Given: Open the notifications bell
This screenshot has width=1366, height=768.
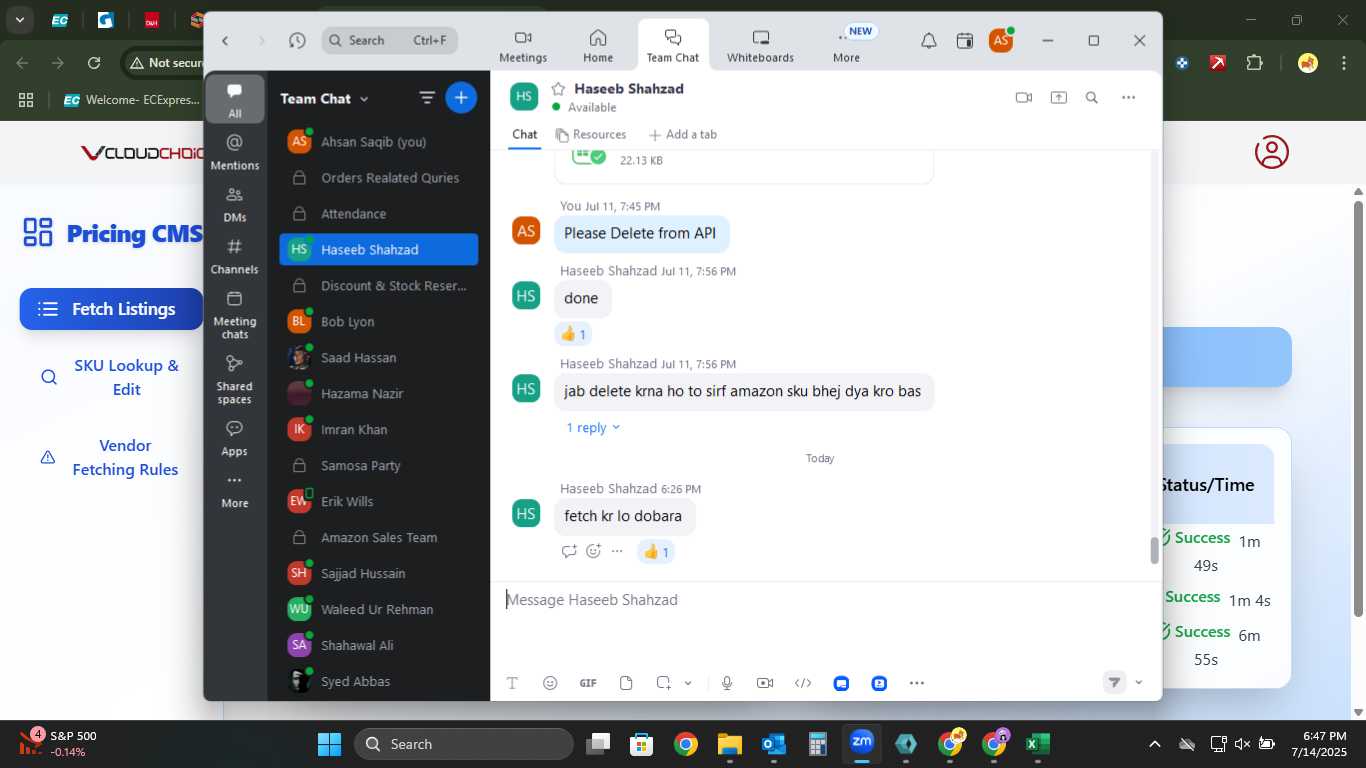Looking at the screenshot, I should (929, 41).
